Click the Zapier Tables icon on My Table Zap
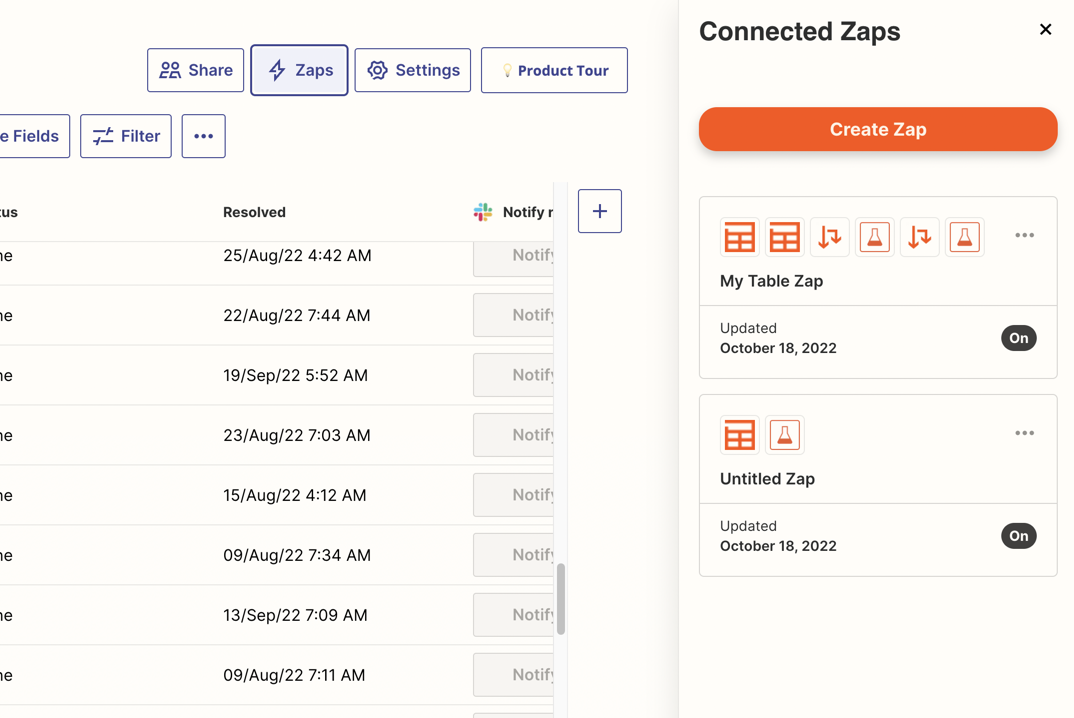 (739, 237)
